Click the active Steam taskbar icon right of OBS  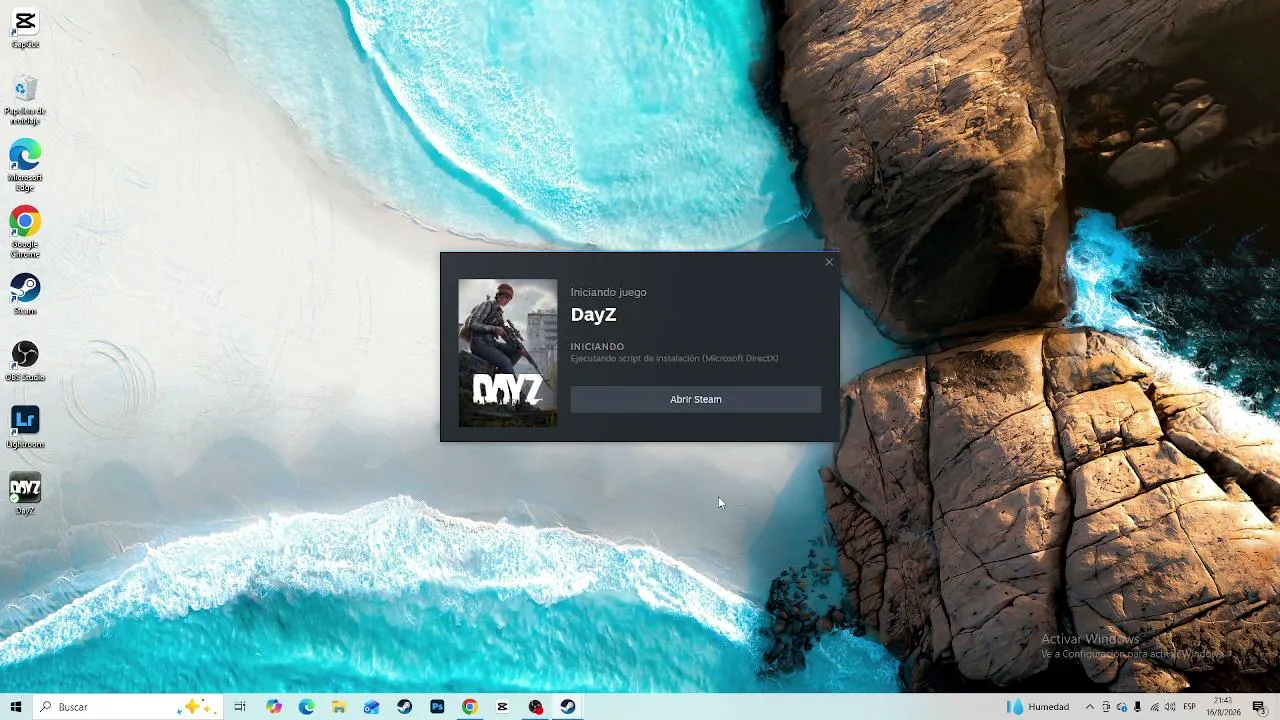pos(568,707)
